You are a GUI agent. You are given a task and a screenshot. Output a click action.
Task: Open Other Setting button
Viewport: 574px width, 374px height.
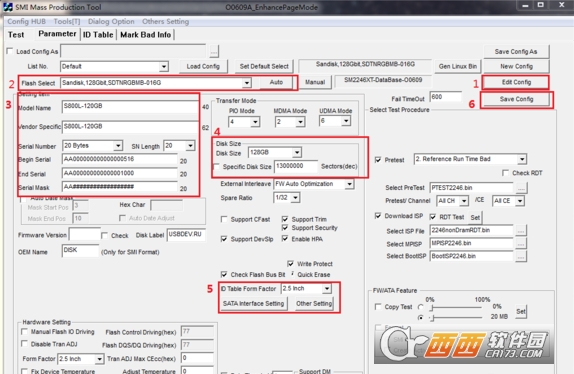(314, 303)
